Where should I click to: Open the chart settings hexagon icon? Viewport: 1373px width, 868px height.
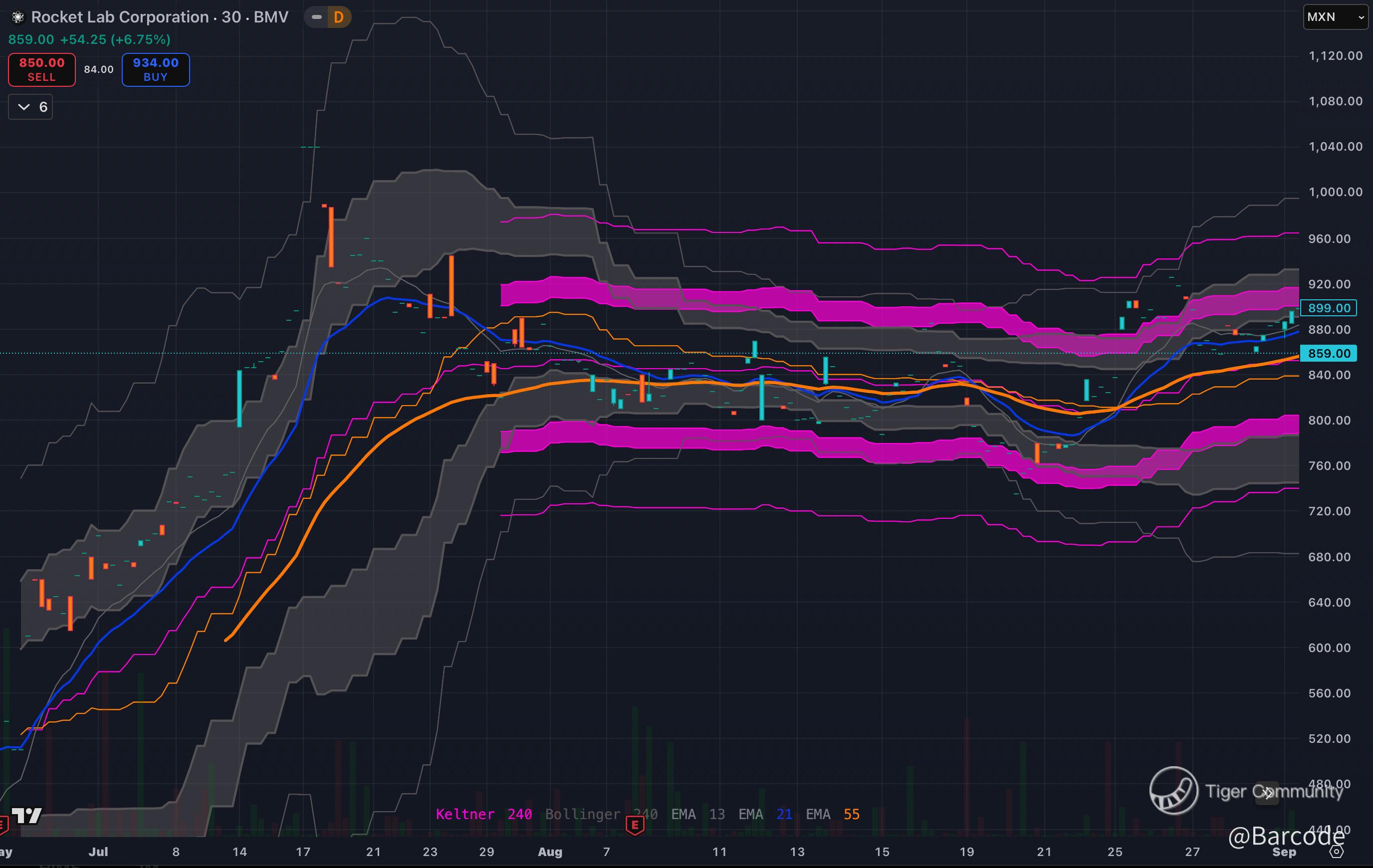1337,852
